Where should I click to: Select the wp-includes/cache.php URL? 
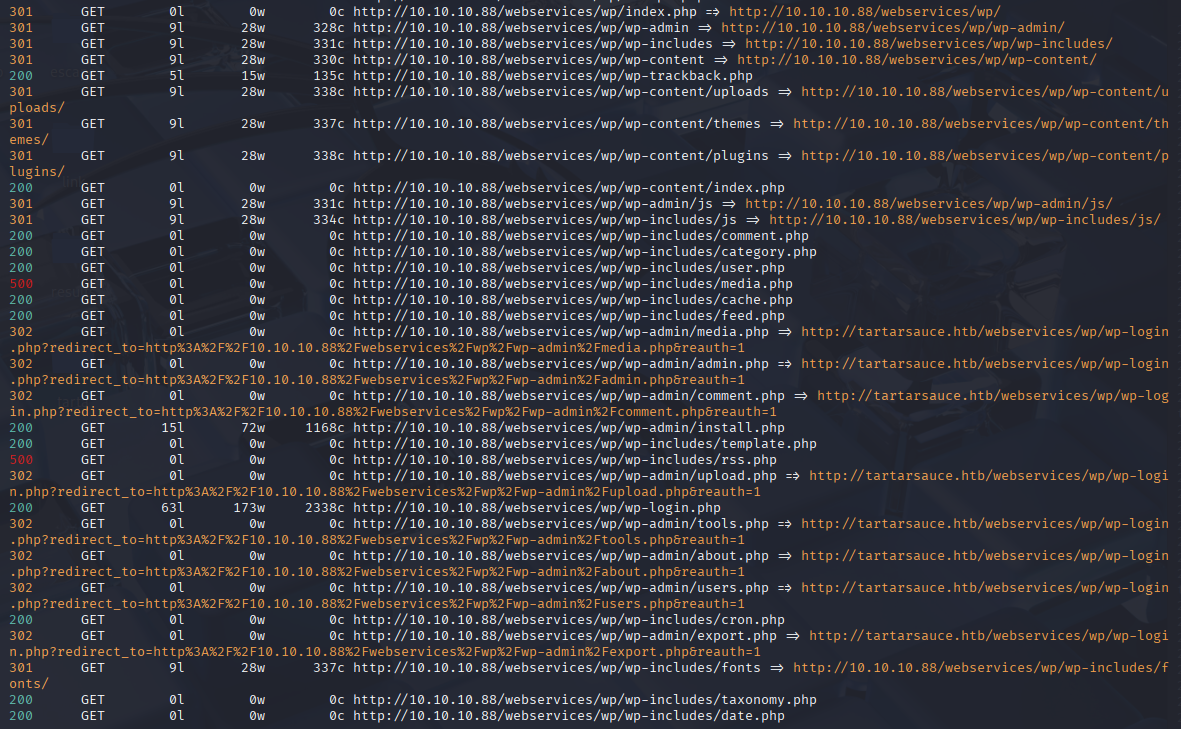pos(572,300)
